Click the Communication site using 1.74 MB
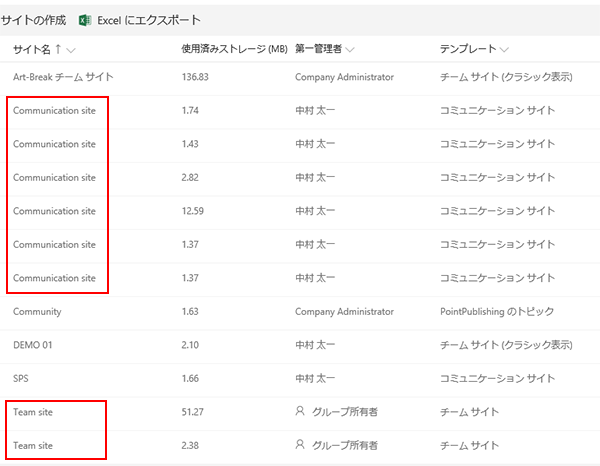 [54, 111]
